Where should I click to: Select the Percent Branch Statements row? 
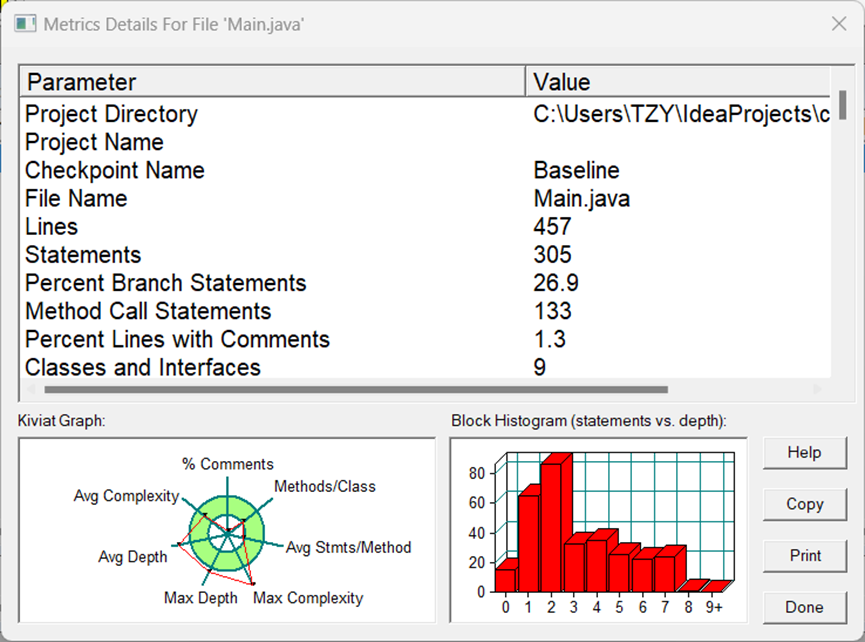(x=425, y=283)
